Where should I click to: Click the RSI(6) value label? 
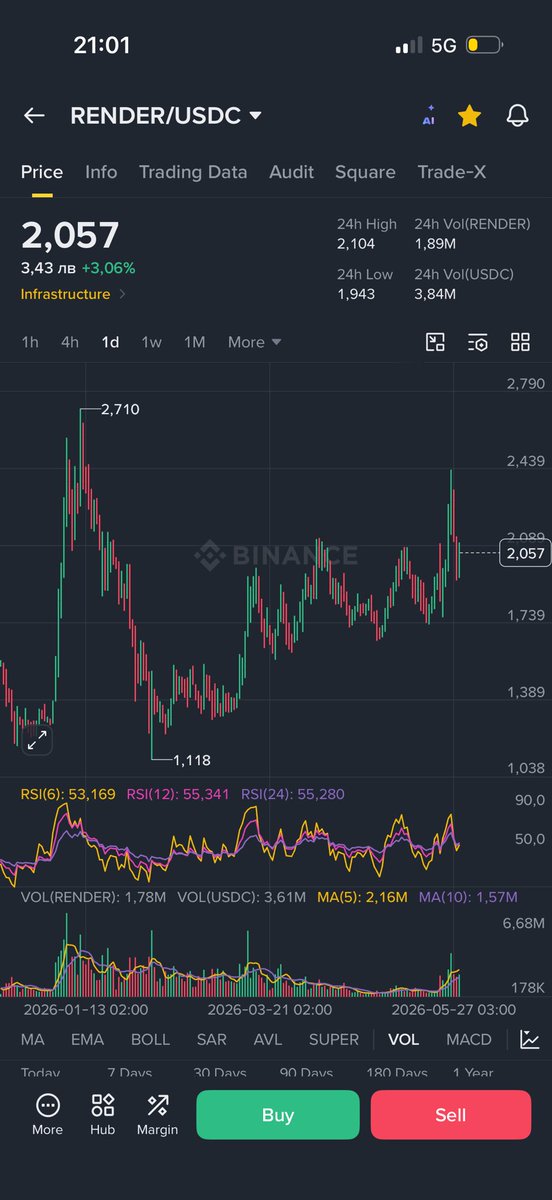[x=68, y=794]
